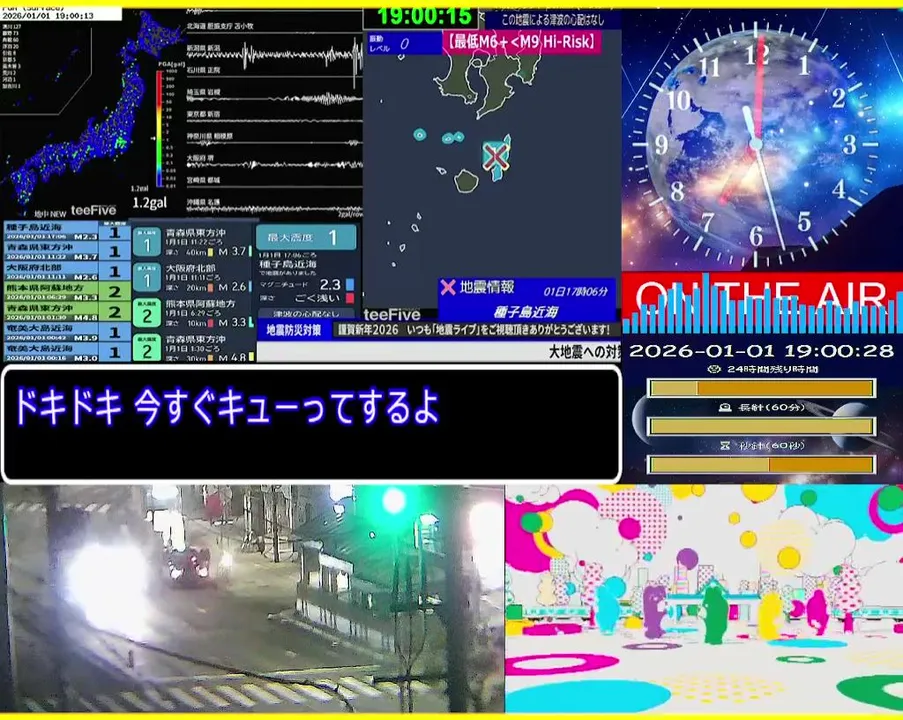
Task: Click the number 12 on the analog clock
Action: click(756, 55)
